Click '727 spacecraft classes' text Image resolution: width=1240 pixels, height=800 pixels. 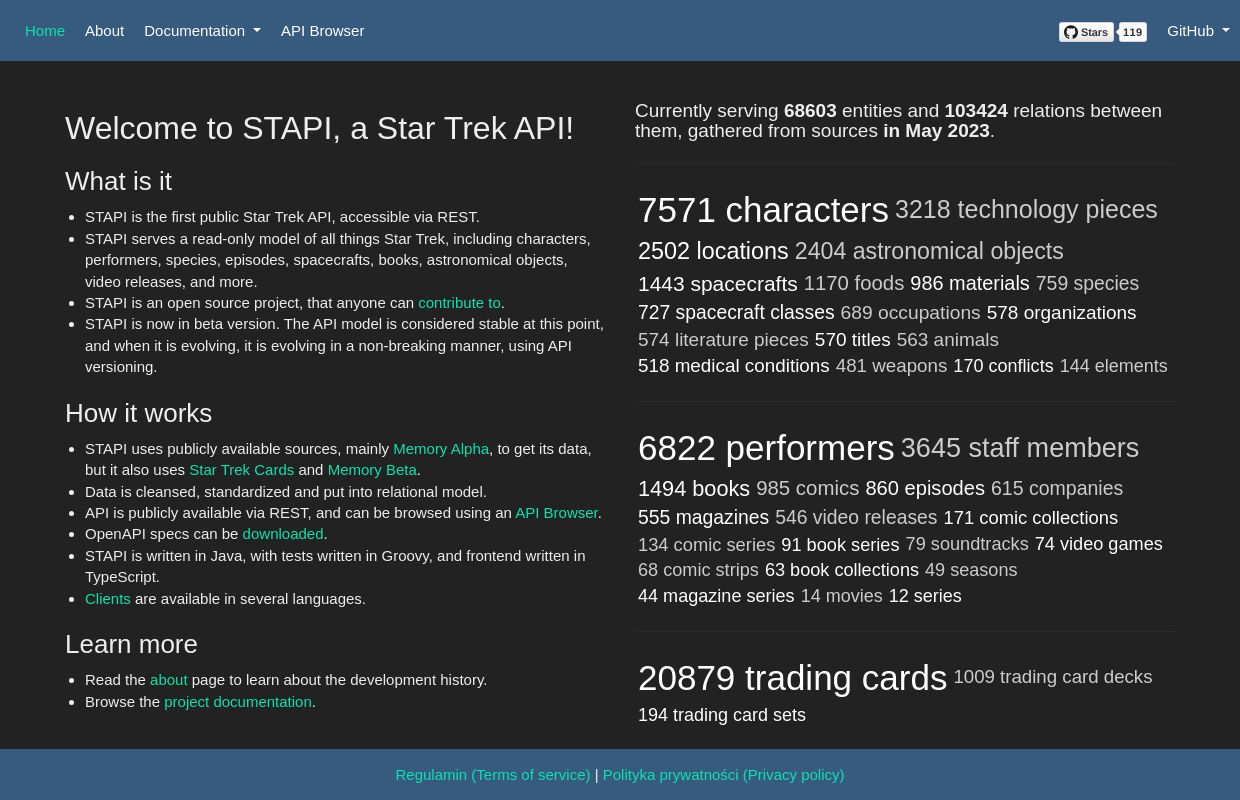tap(736, 313)
